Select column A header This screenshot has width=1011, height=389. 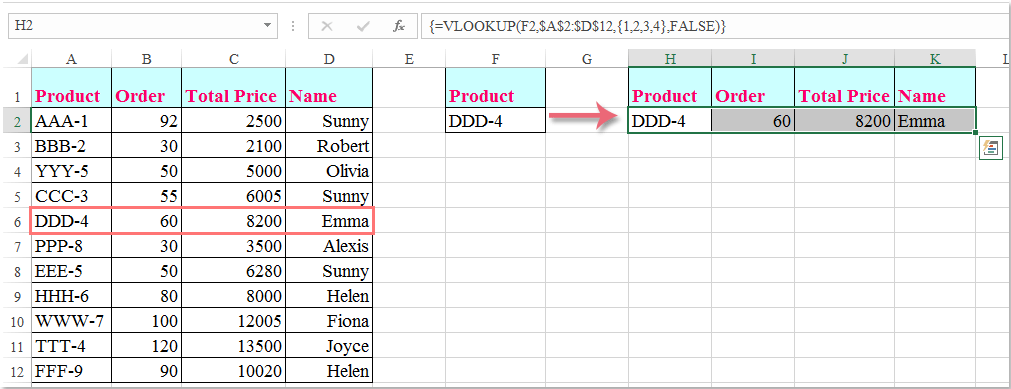72,59
